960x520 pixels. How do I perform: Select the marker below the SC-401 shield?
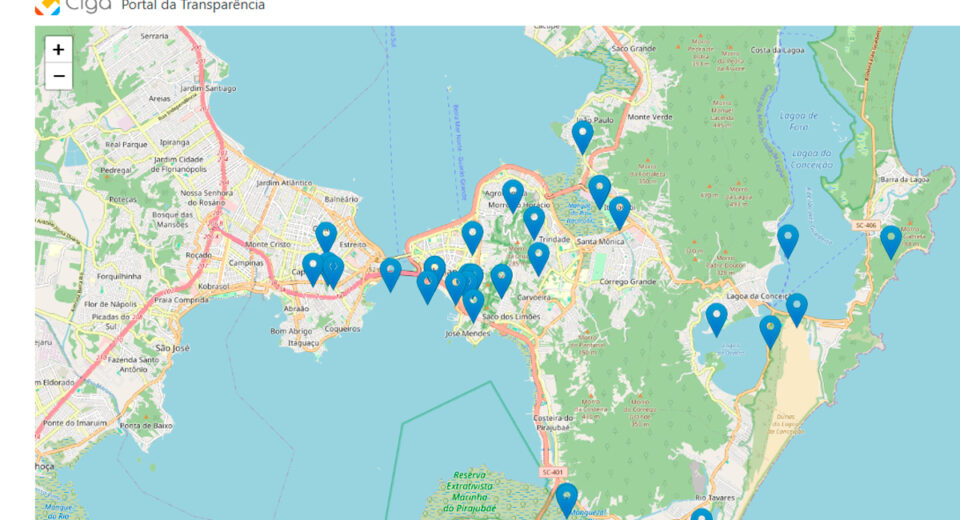[566, 500]
